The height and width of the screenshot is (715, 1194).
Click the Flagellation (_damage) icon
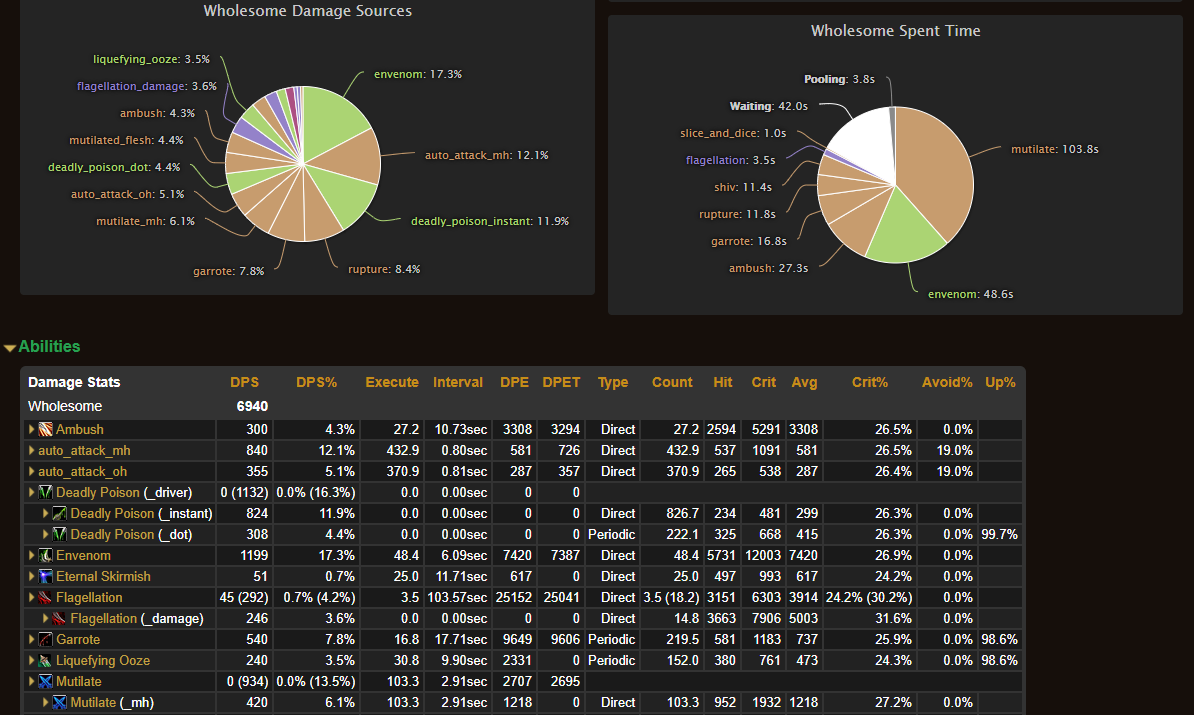tap(59, 618)
